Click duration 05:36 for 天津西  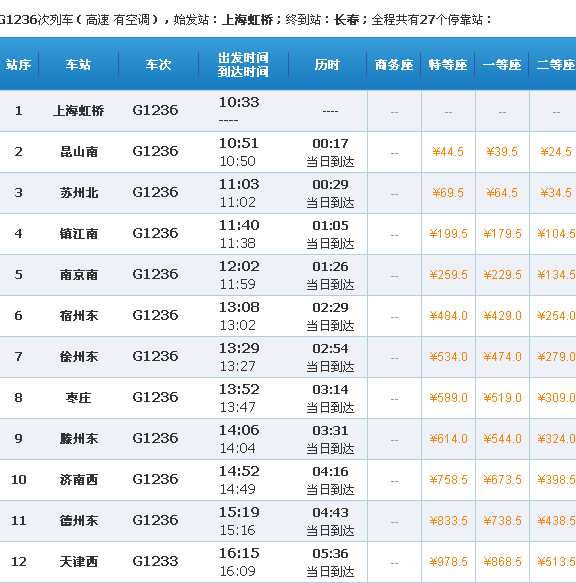coord(330,553)
